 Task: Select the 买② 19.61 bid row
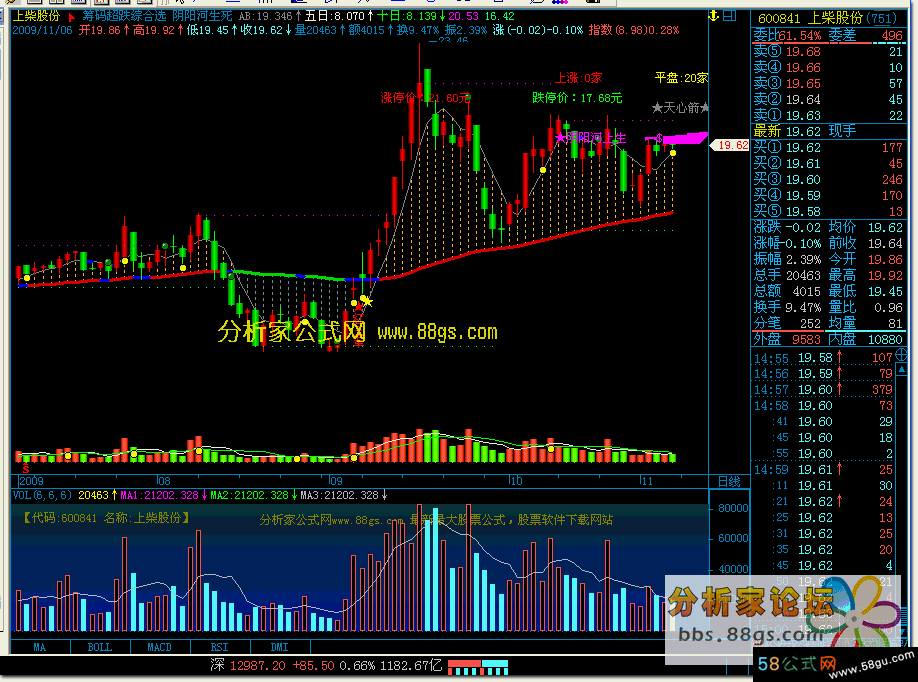(x=828, y=163)
